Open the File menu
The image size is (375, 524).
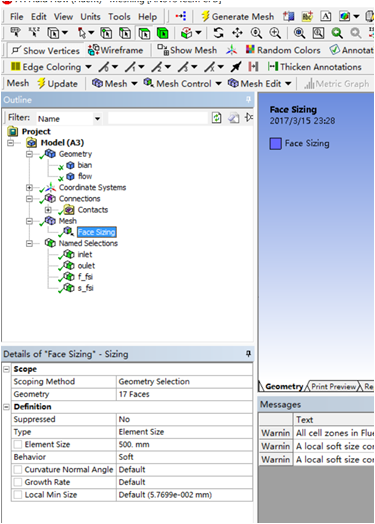point(16,17)
